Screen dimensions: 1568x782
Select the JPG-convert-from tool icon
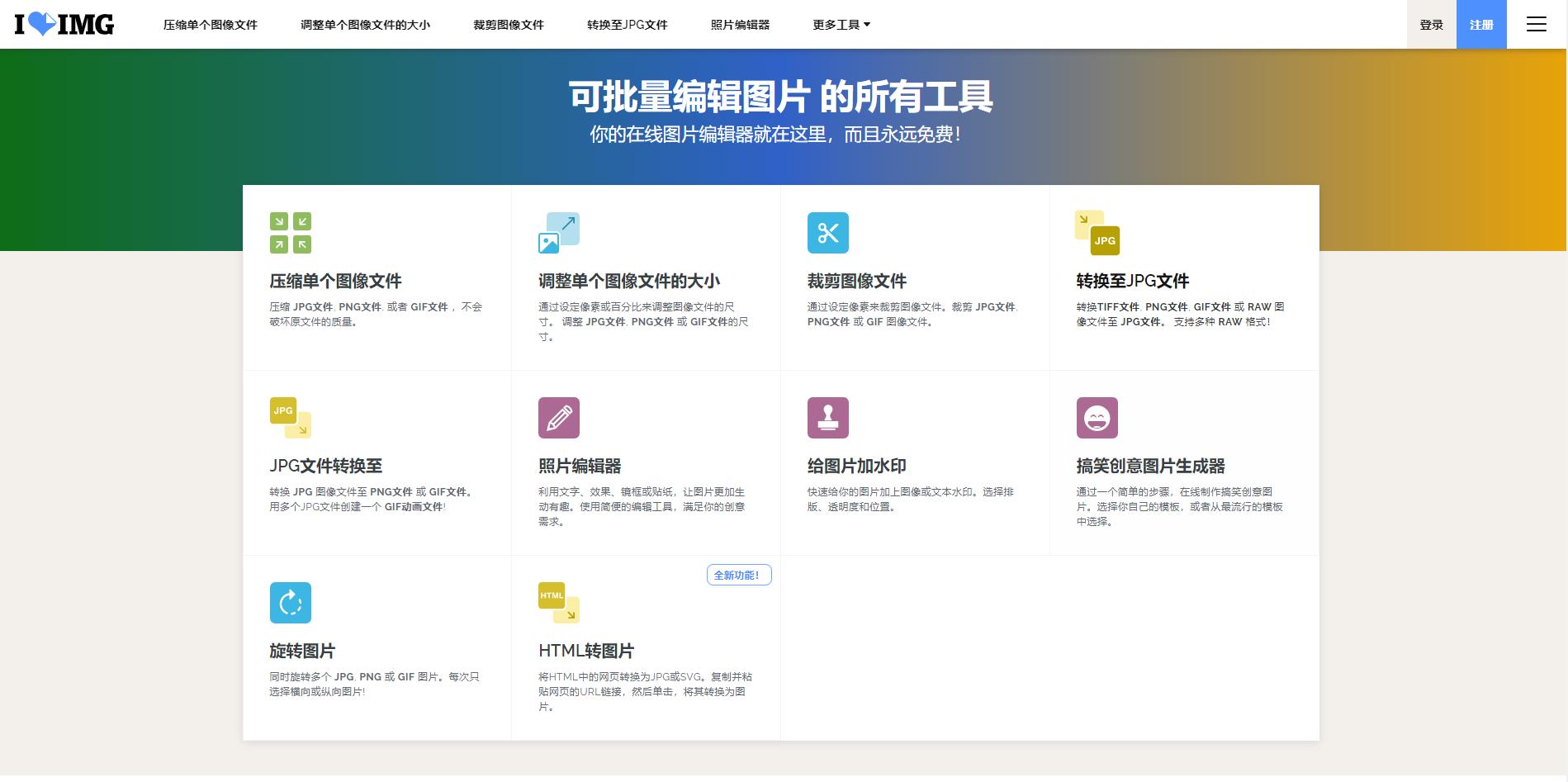[290, 417]
